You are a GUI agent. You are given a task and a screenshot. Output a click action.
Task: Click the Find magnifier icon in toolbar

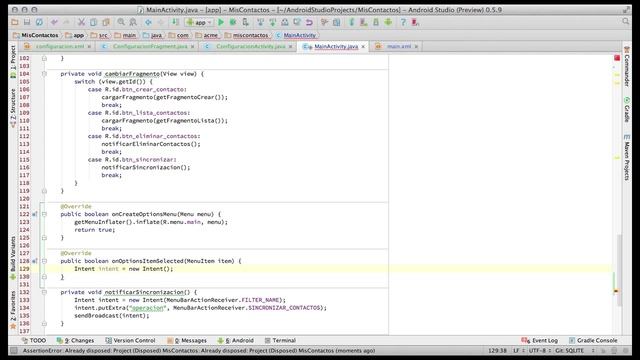[121, 22]
